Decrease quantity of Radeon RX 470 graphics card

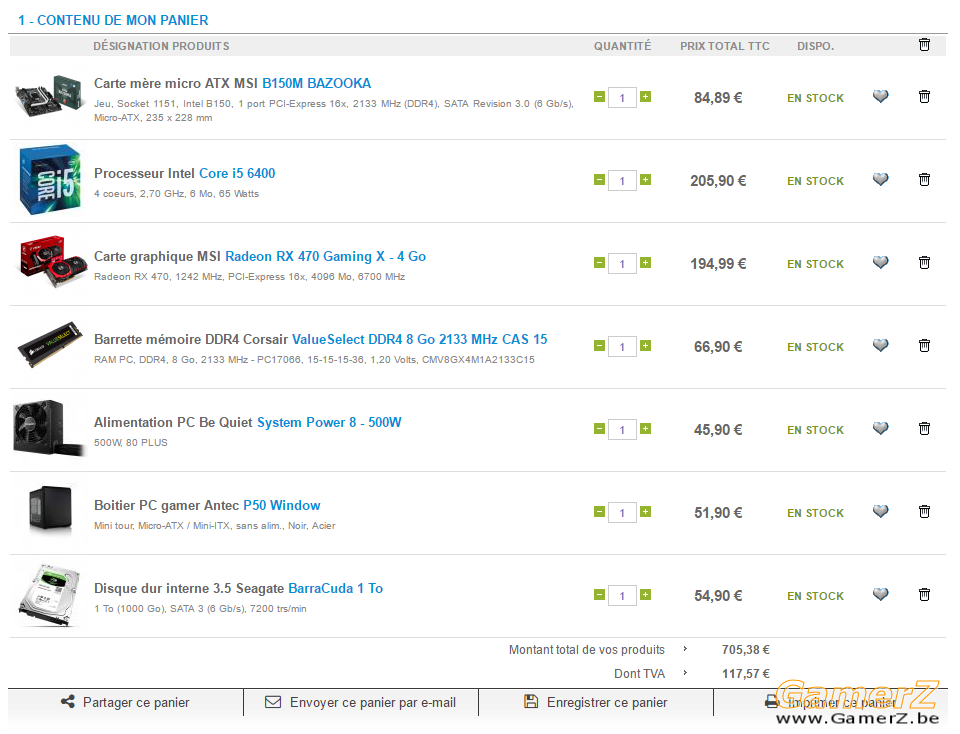(599, 263)
